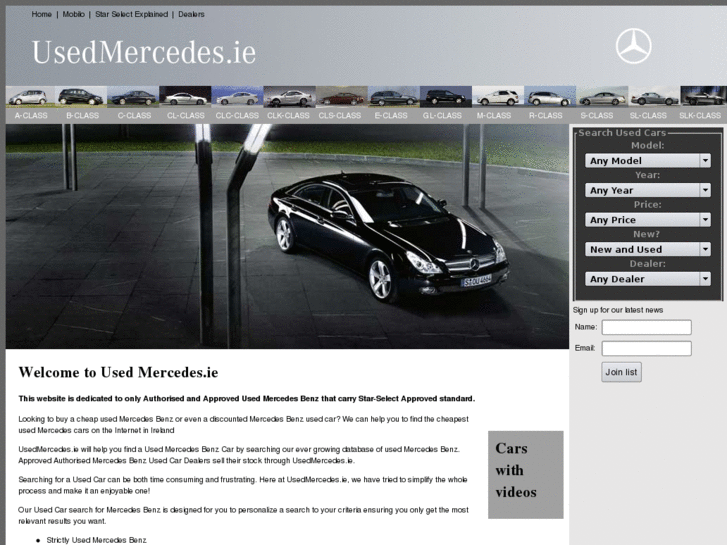Open the M-Class car thumbnail

498,97
